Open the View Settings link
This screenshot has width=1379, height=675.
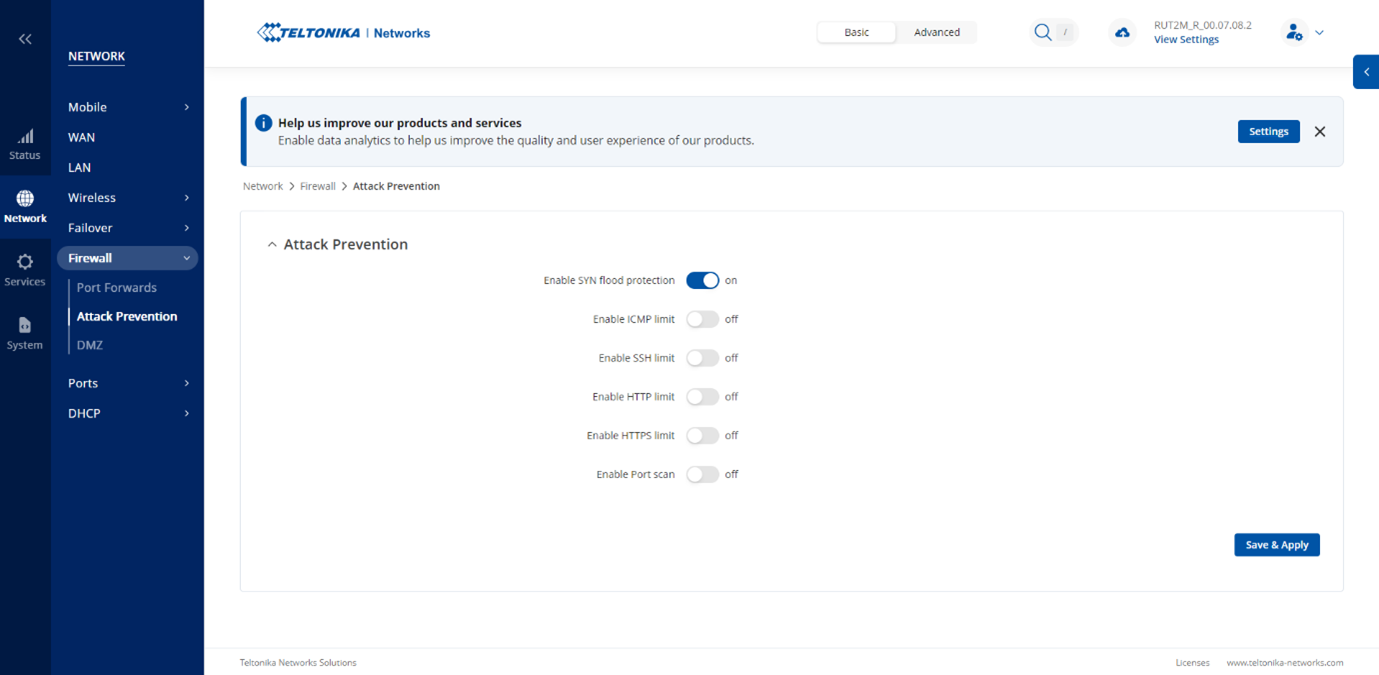coord(1186,40)
